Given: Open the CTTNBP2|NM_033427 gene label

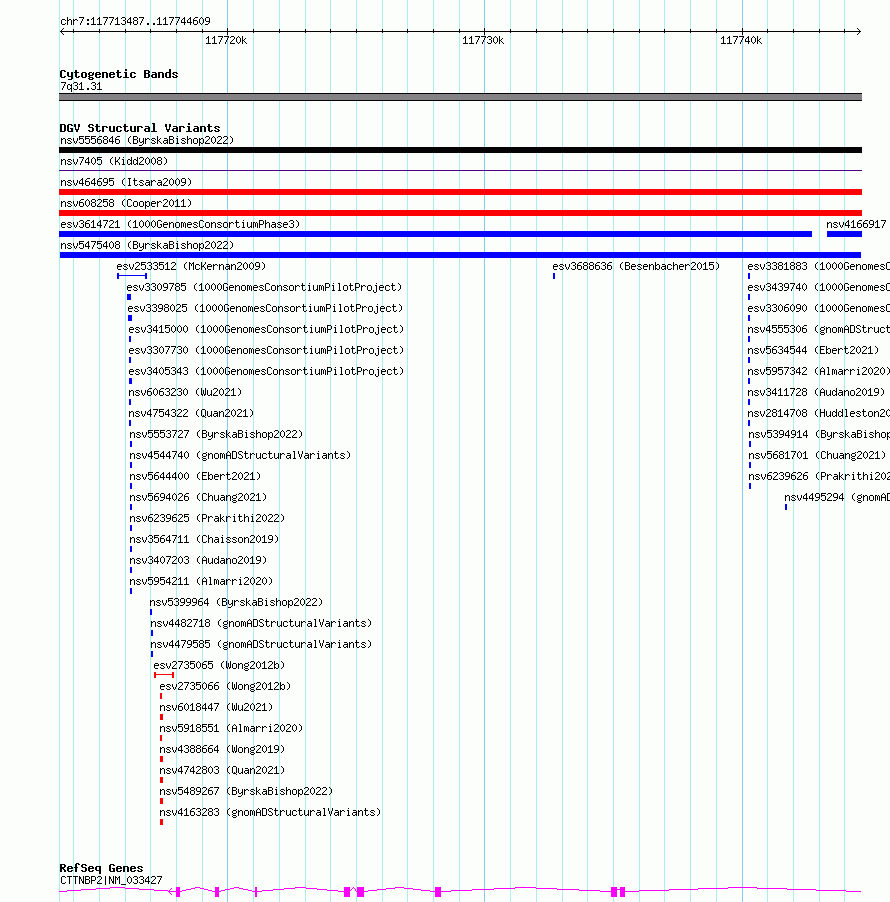Looking at the screenshot, I should tap(111, 880).
